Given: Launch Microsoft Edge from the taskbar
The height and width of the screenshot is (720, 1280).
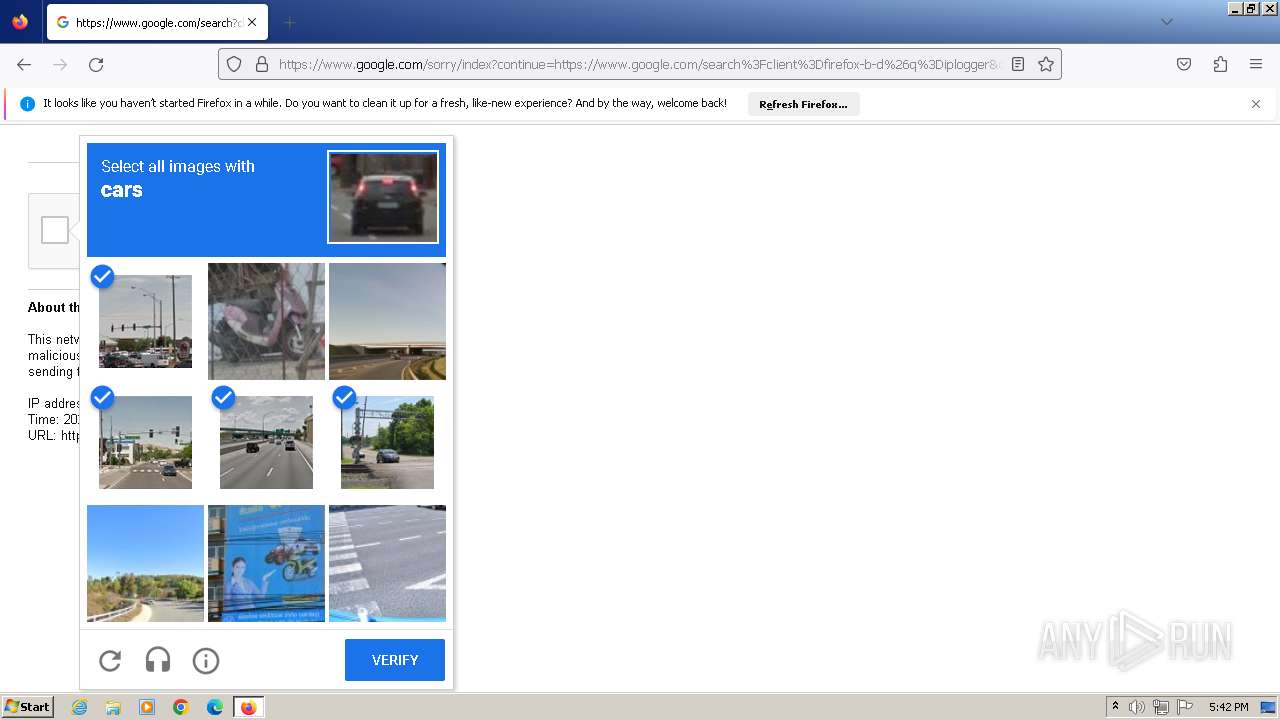Looking at the screenshot, I should tap(214, 707).
